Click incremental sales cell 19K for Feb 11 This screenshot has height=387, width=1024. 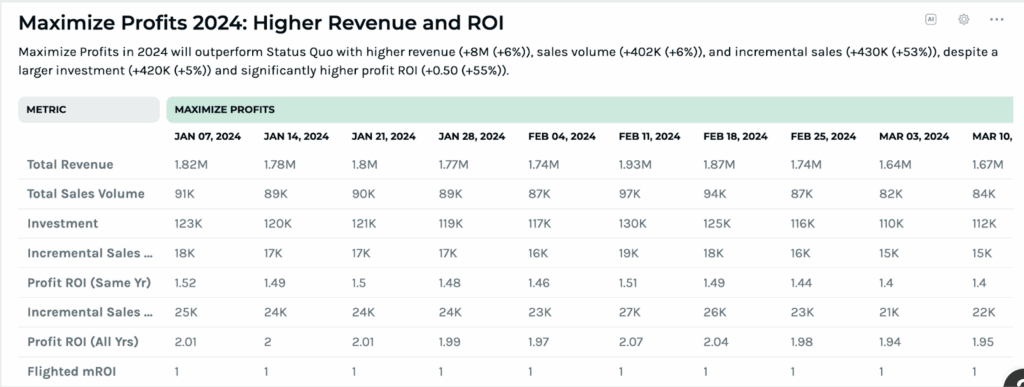tap(630, 254)
